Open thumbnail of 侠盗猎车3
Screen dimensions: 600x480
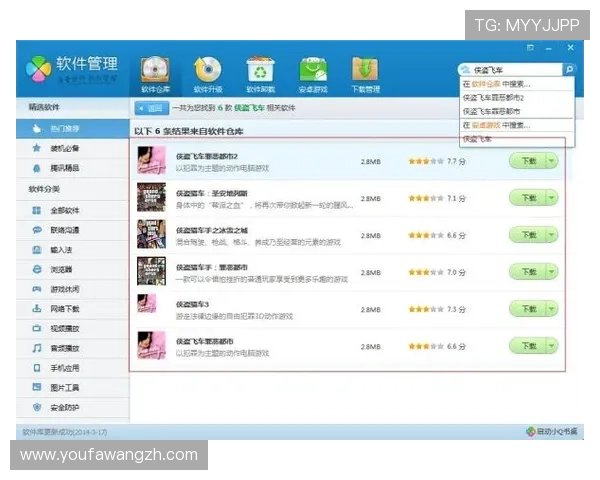point(147,304)
